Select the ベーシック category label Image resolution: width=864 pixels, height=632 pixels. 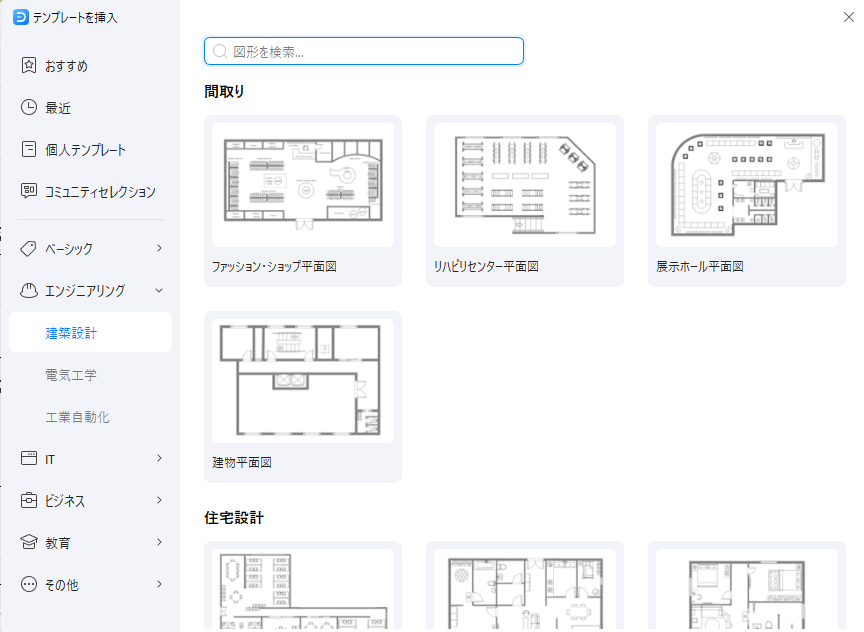tap(69, 249)
